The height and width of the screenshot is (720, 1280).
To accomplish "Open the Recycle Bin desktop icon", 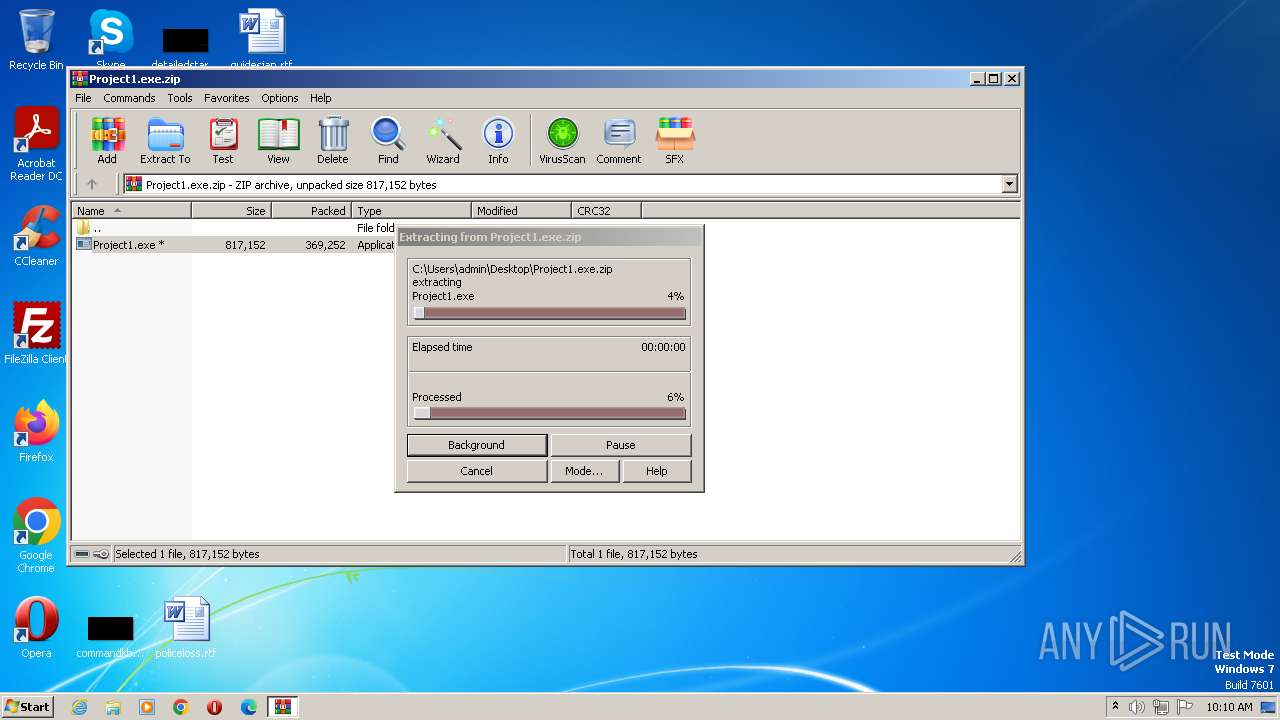I will [36, 40].
